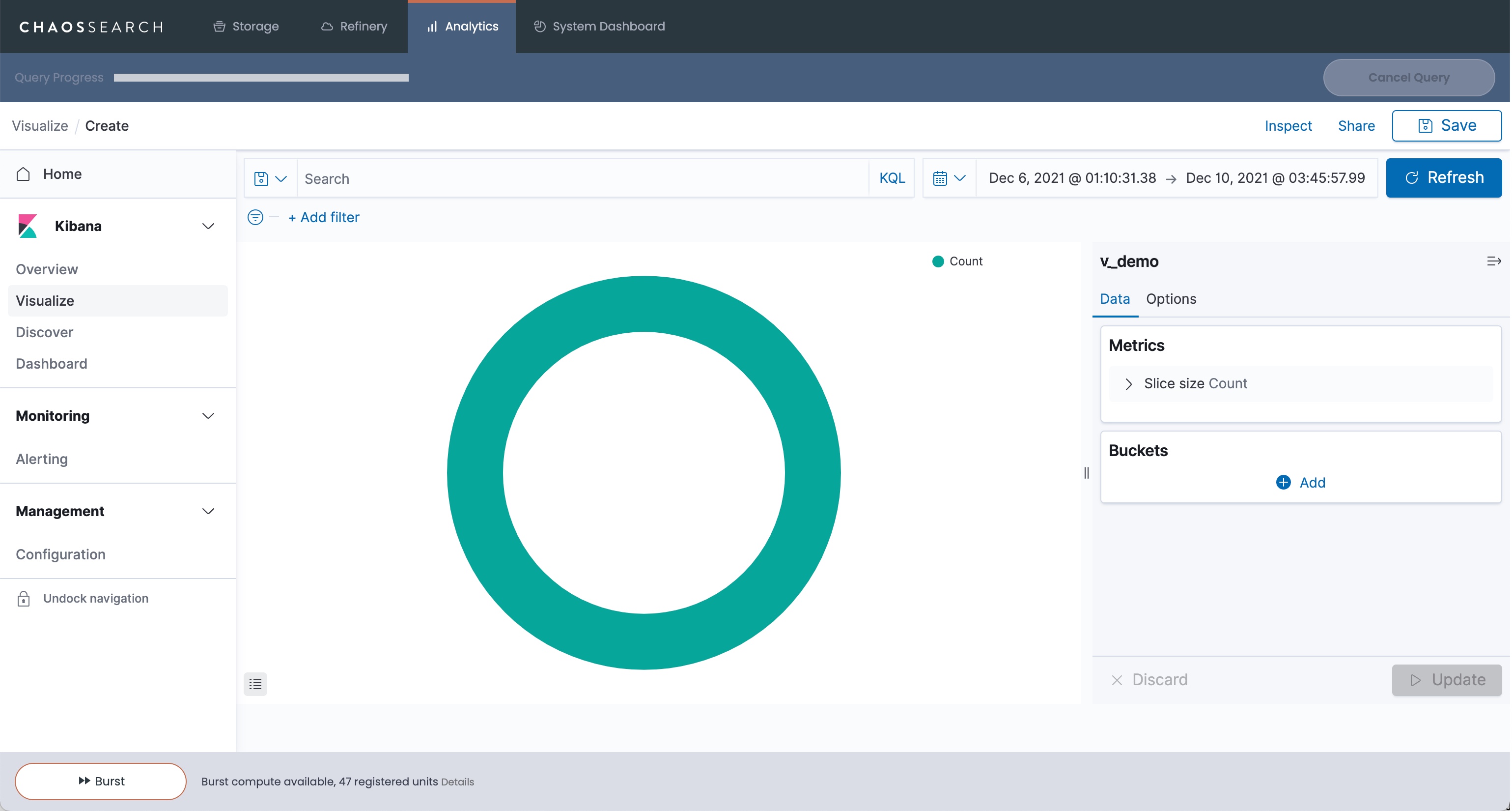Discard the changes
This screenshot has width=1512, height=811.
coord(1149,680)
